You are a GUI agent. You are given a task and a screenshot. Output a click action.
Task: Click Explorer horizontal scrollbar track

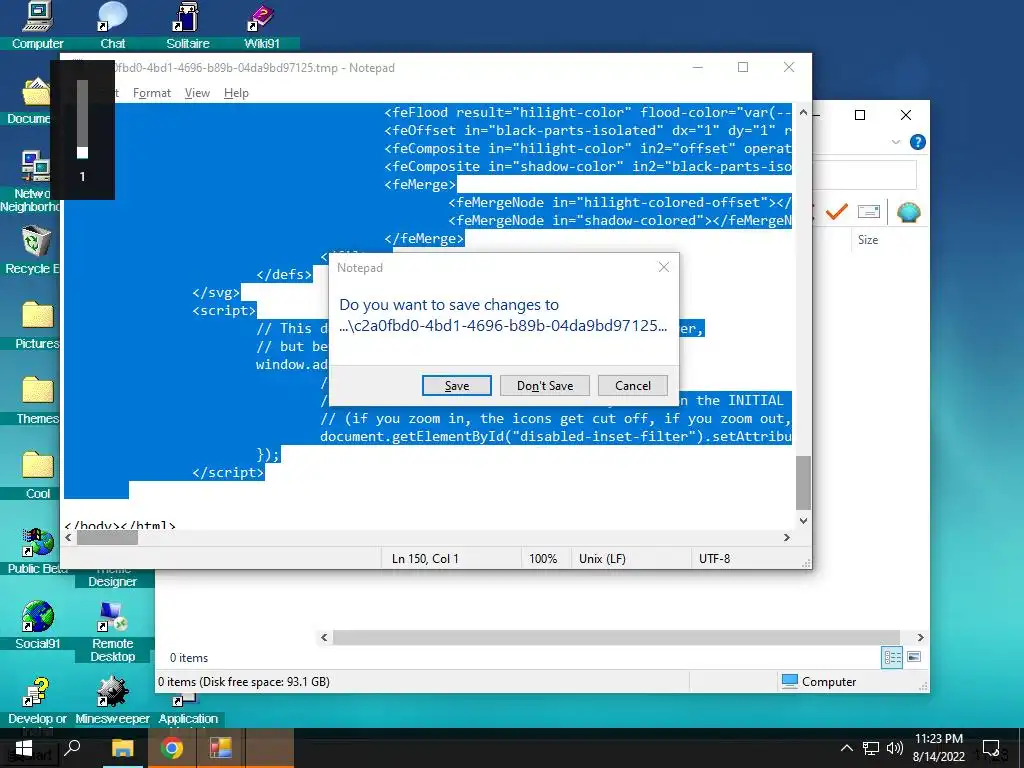(616, 637)
